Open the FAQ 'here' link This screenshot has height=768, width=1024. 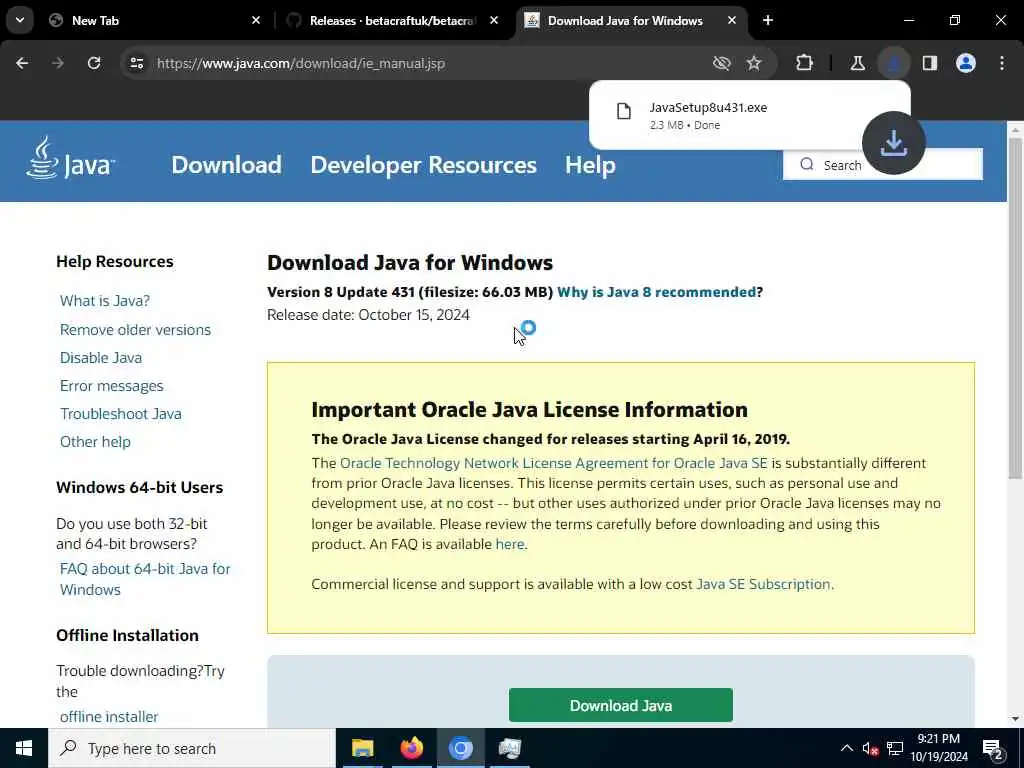click(510, 544)
